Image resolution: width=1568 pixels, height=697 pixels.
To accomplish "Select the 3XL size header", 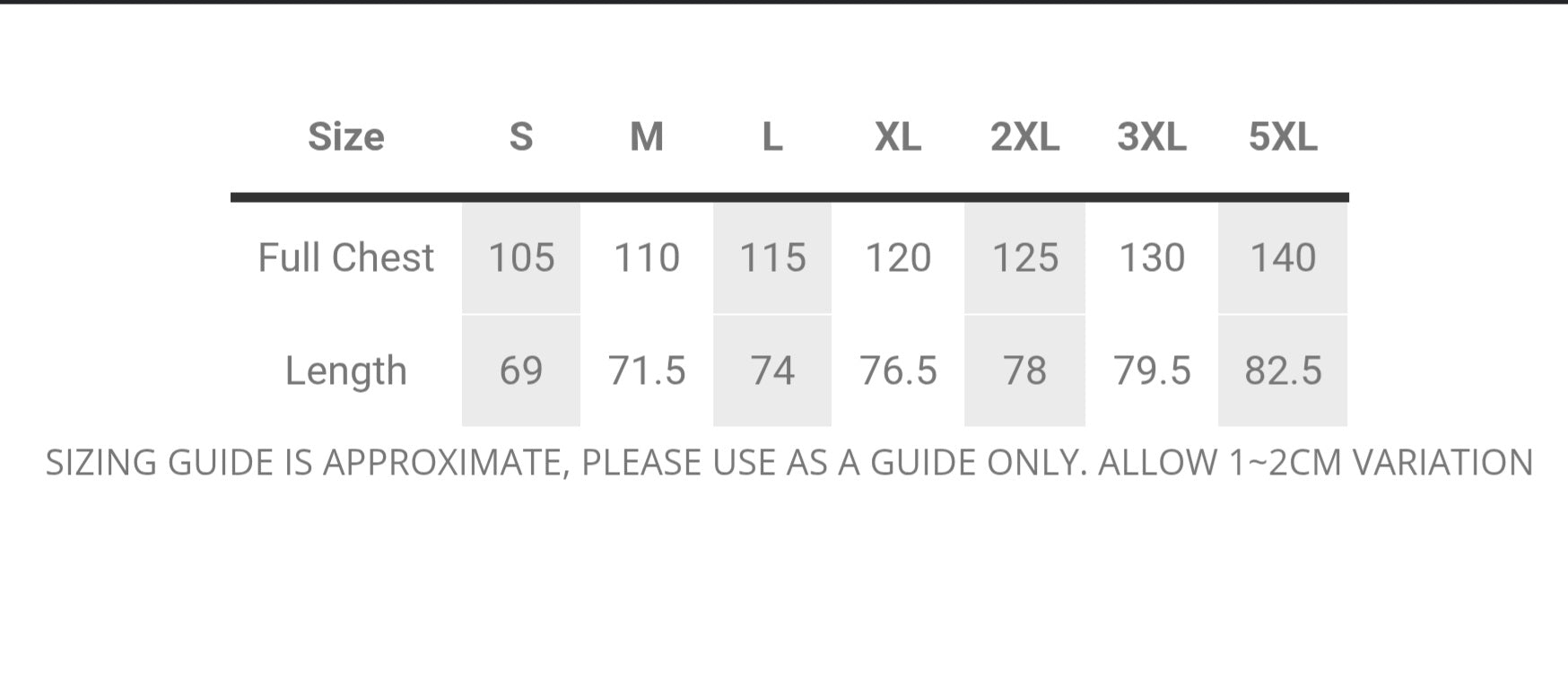I will pos(1152,137).
